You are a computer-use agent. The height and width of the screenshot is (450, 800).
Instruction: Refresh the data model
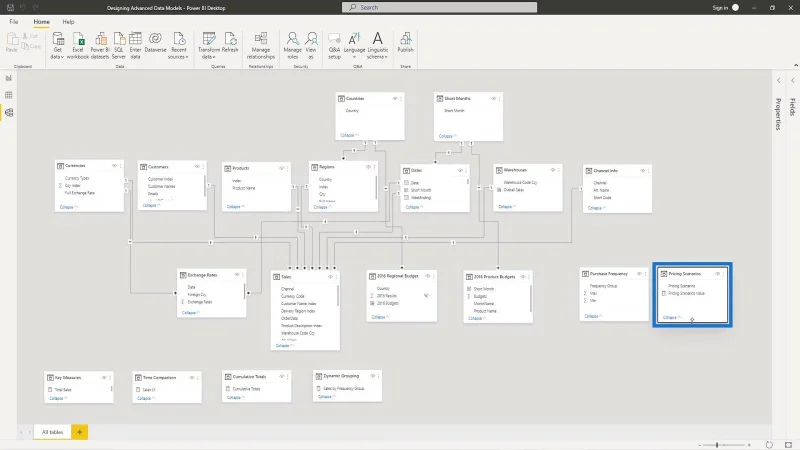[230, 43]
